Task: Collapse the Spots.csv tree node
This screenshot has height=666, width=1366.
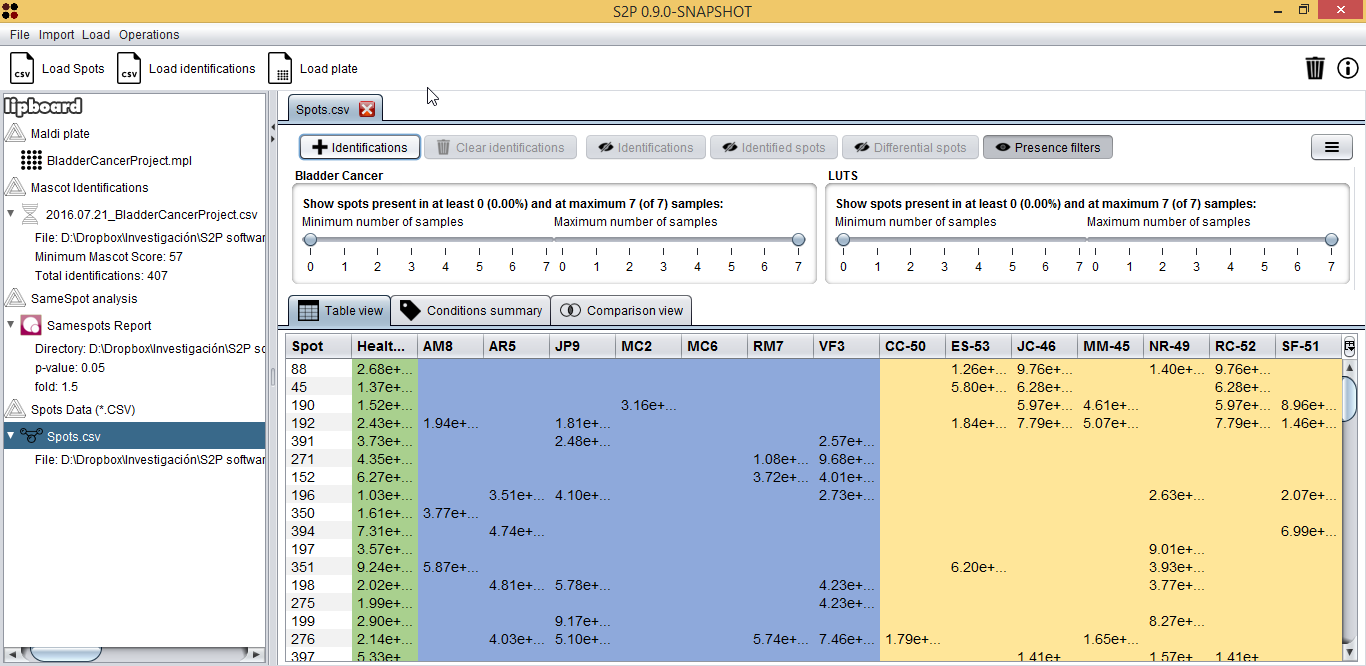Action: tap(11, 436)
